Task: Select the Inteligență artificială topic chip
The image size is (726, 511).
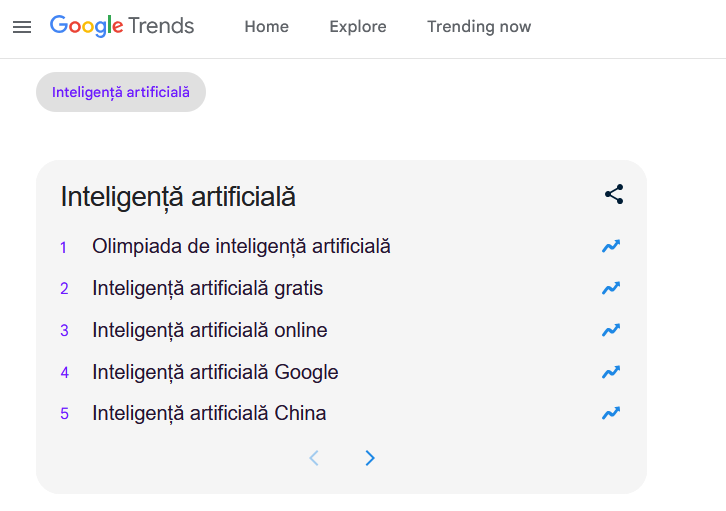Action: point(121,92)
